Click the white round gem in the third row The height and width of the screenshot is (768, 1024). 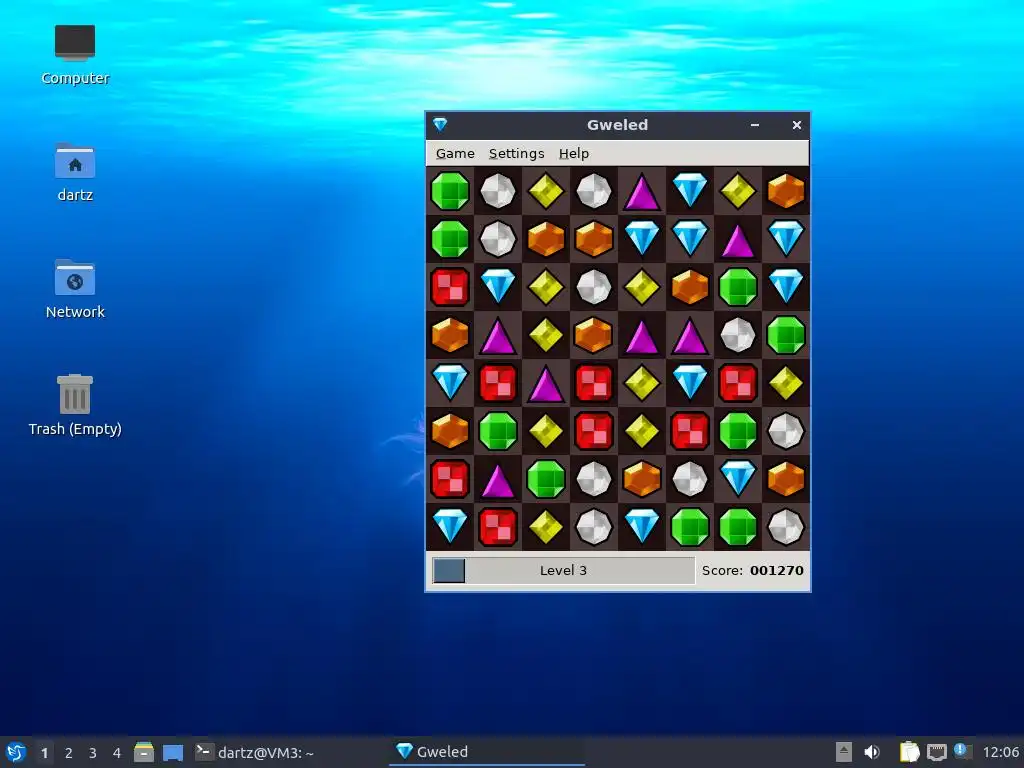coord(594,287)
